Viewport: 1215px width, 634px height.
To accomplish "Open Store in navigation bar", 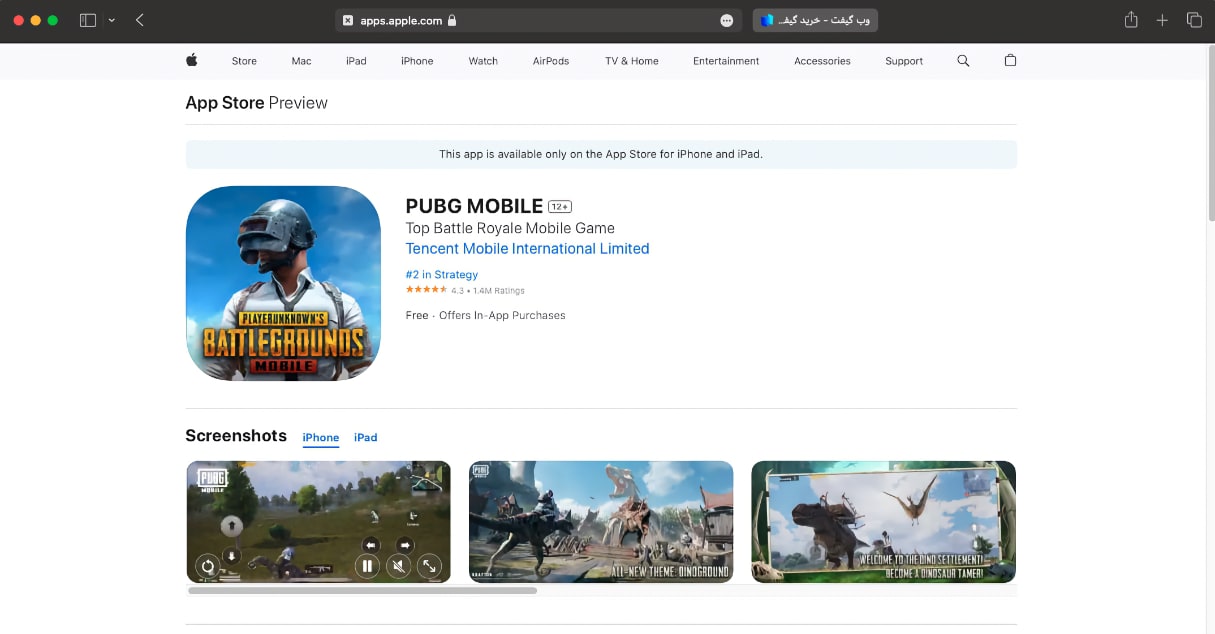I will pos(244,61).
